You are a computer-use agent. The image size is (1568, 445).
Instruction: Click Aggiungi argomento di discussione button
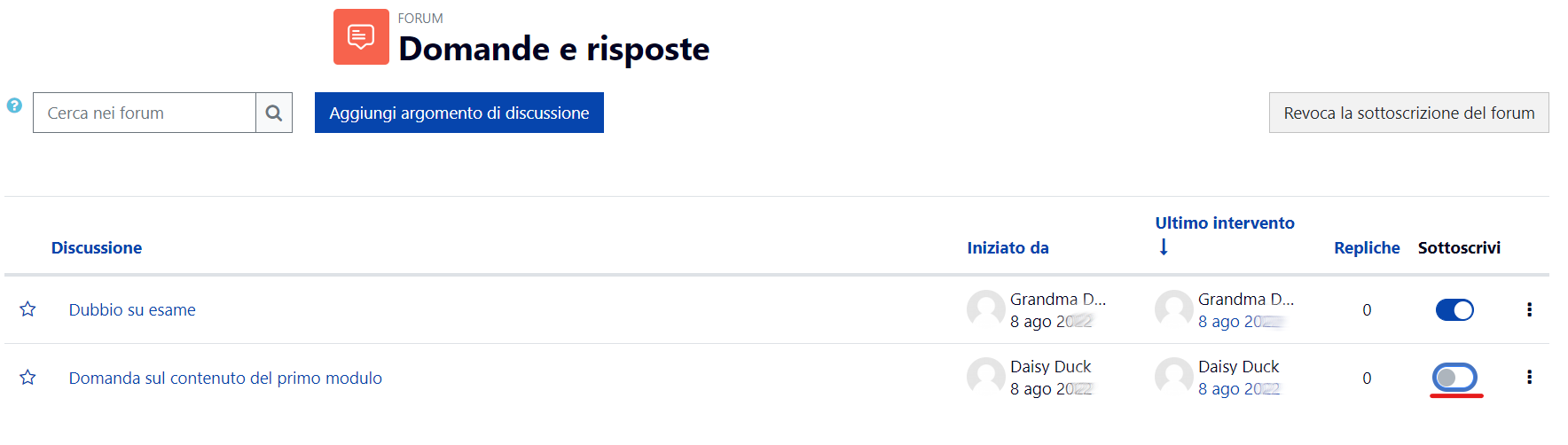[x=459, y=113]
